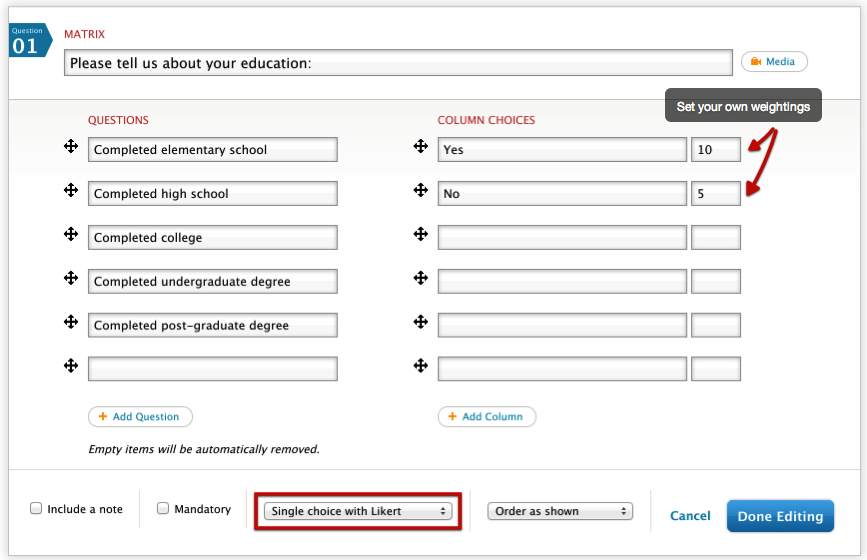Toggle the Mandatory checkbox
Viewport: 867px width, 560px height.
tap(163, 509)
